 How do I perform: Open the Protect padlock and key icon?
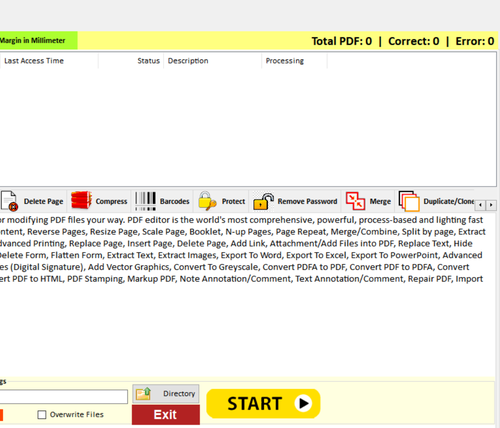207,201
